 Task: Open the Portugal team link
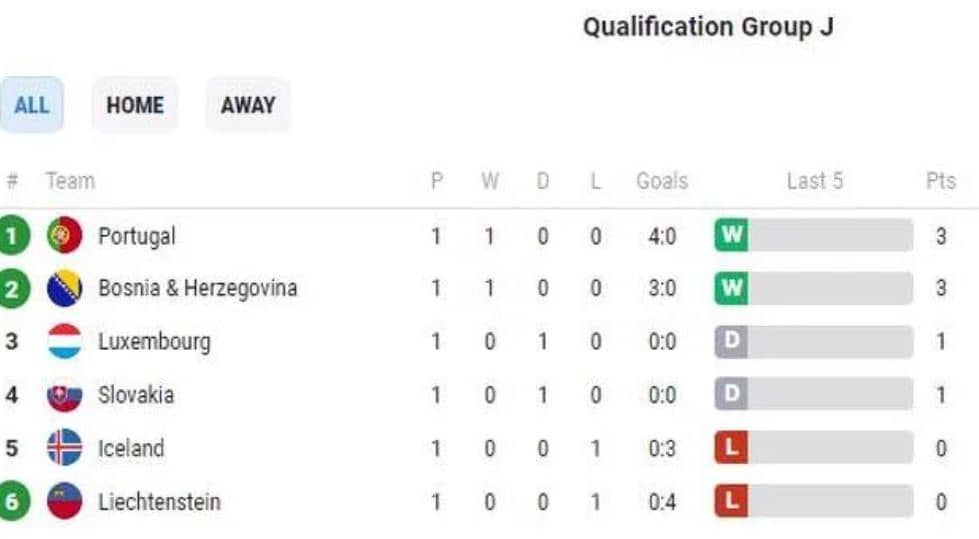click(137, 237)
